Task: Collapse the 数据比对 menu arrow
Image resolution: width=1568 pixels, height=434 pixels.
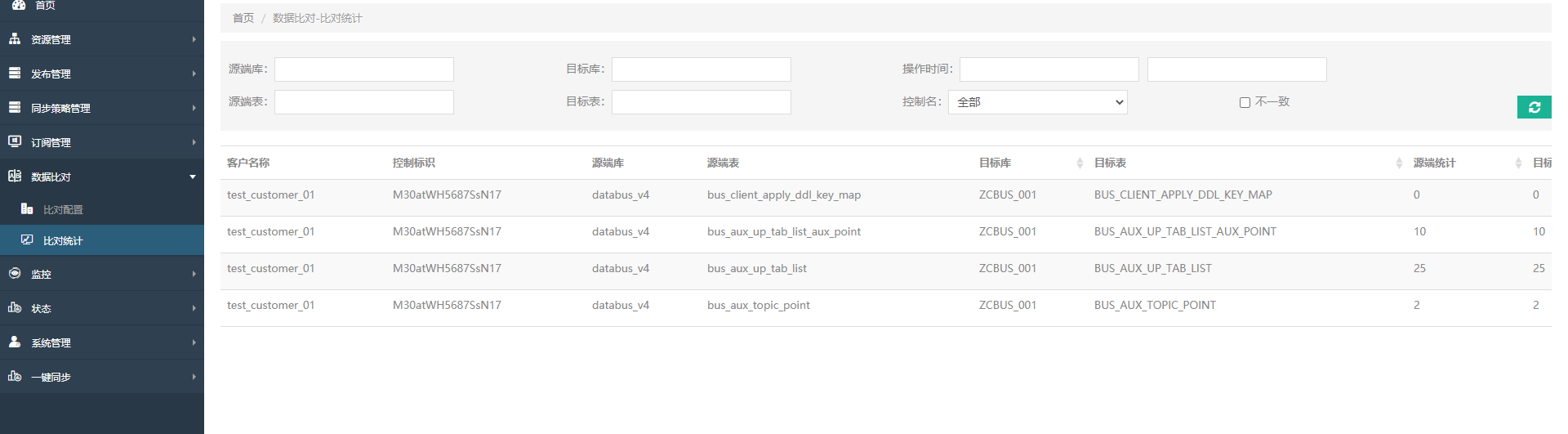Action: 193,177
